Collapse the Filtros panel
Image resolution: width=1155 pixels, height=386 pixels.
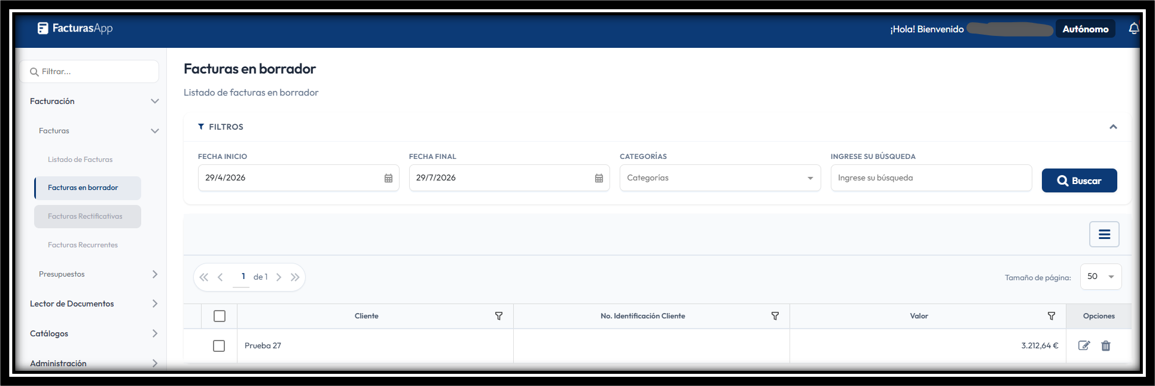tap(1113, 127)
